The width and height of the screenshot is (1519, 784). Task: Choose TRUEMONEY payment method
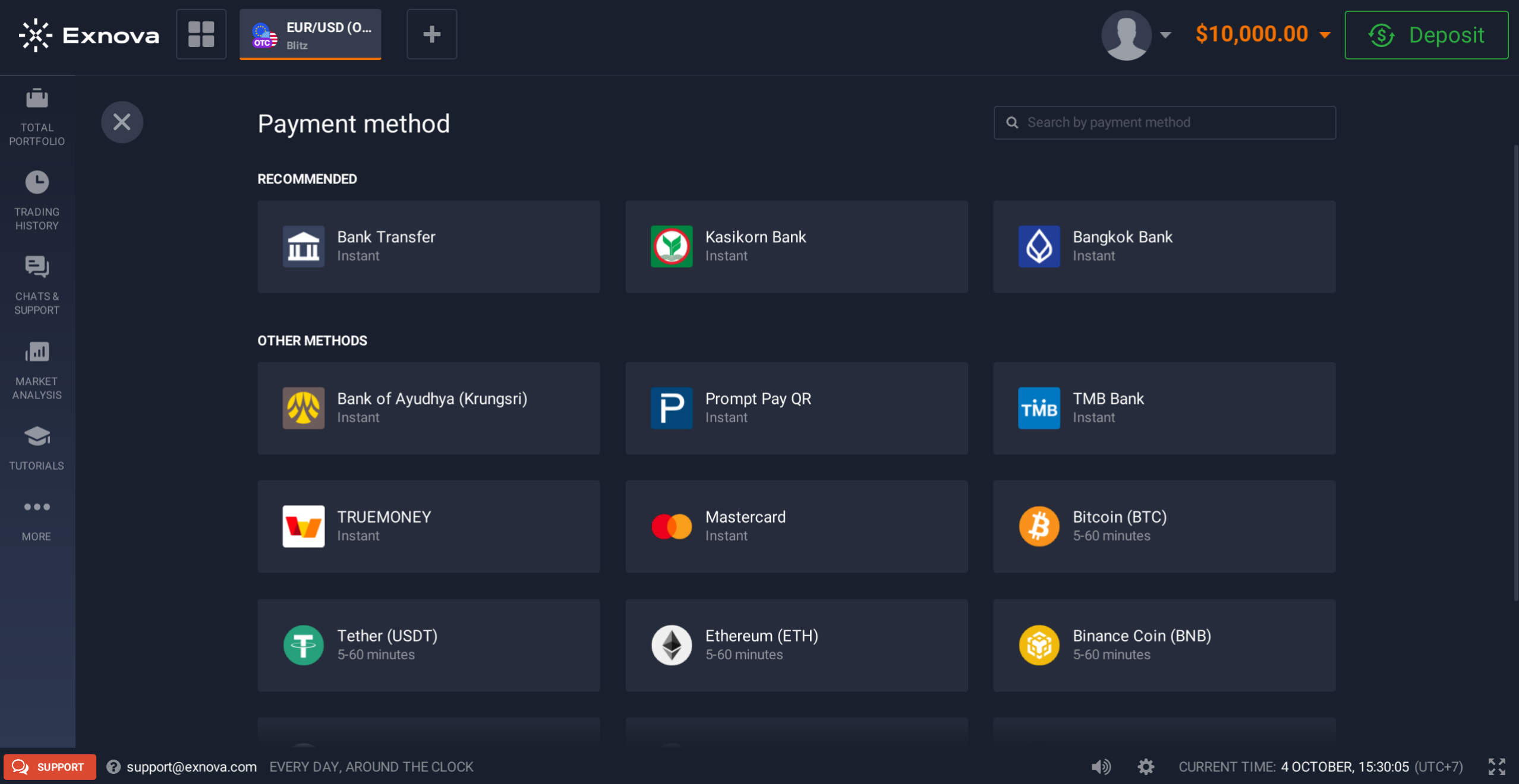(x=428, y=526)
